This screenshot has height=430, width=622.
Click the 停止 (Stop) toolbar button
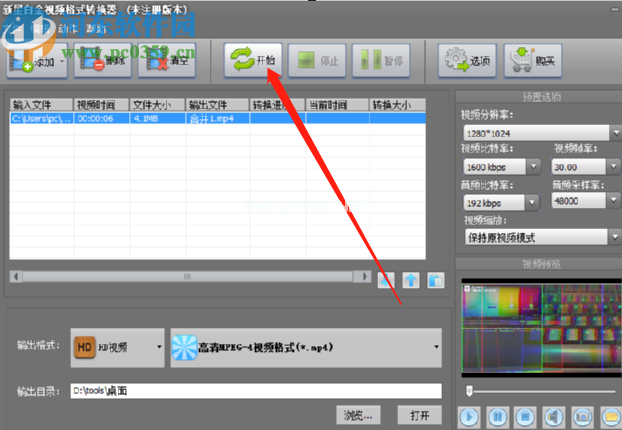coord(316,61)
